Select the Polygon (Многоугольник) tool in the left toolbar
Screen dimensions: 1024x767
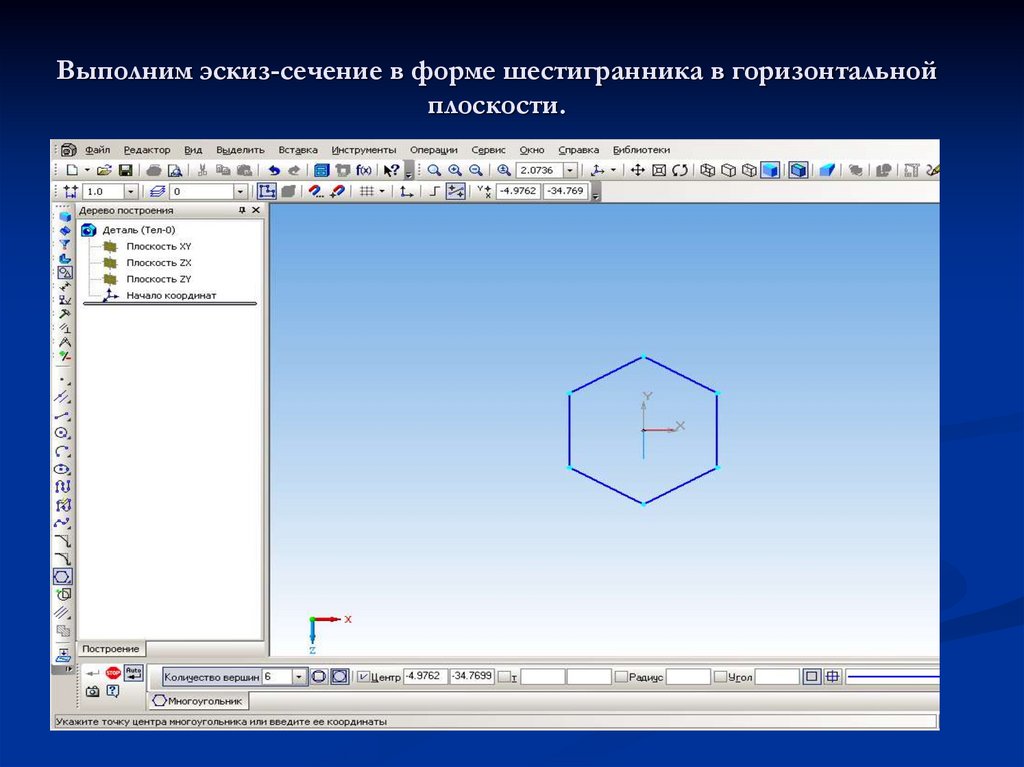tap(62, 576)
